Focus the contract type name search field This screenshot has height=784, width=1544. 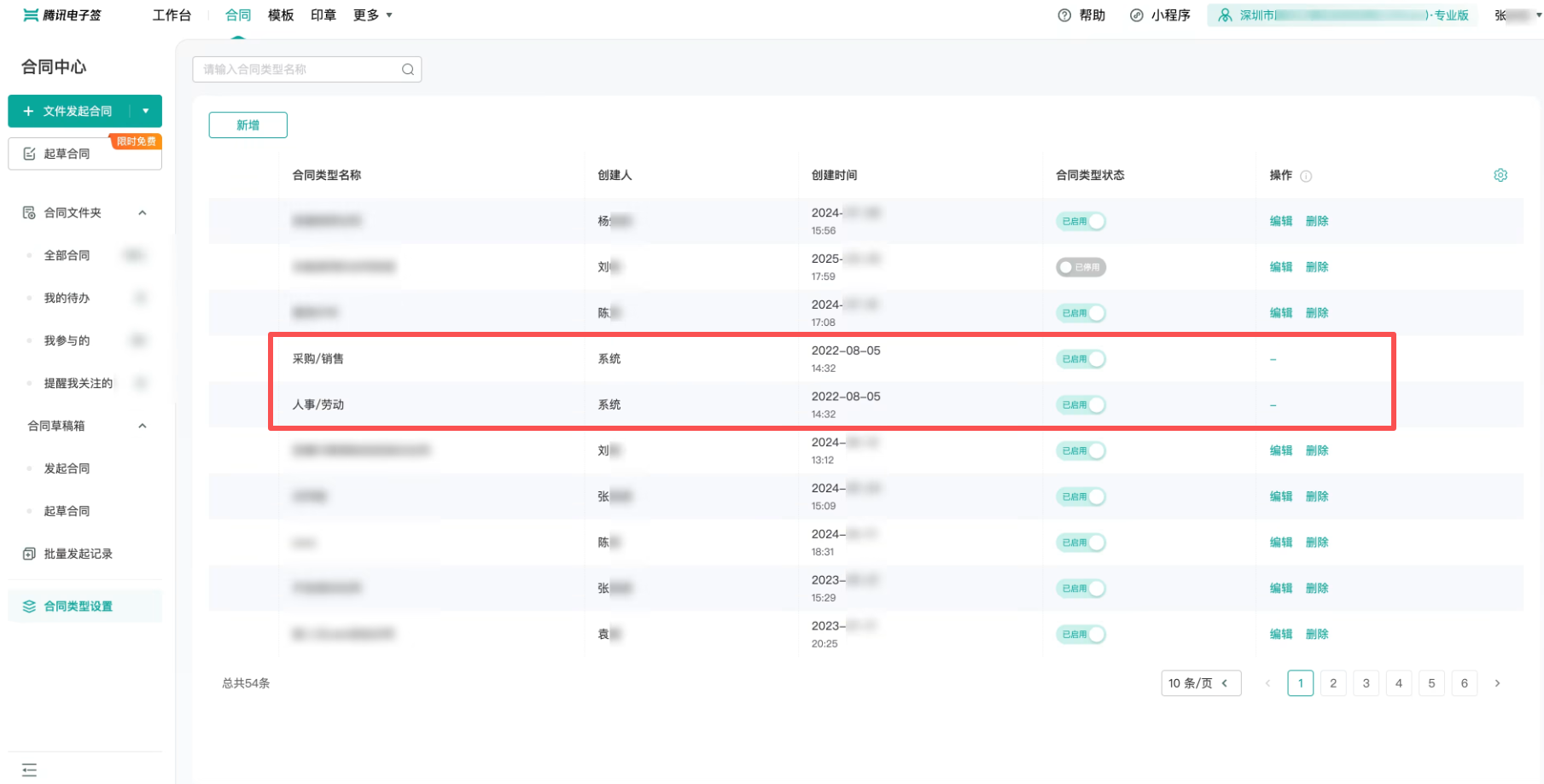pos(299,70)
